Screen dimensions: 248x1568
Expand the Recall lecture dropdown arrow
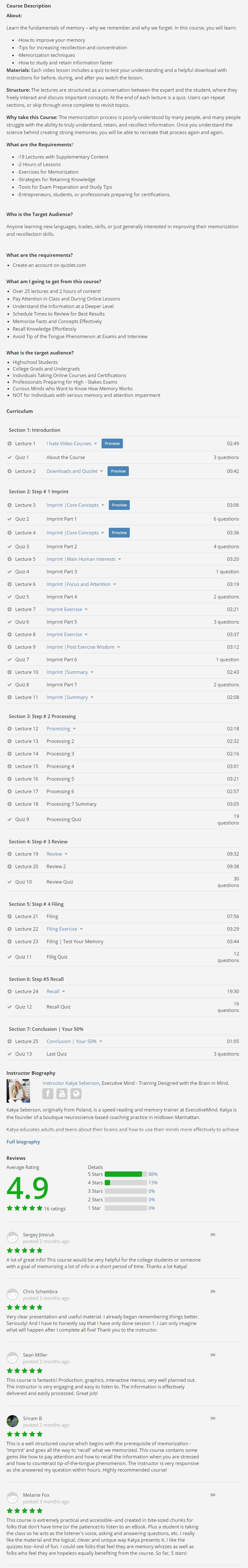63,992
